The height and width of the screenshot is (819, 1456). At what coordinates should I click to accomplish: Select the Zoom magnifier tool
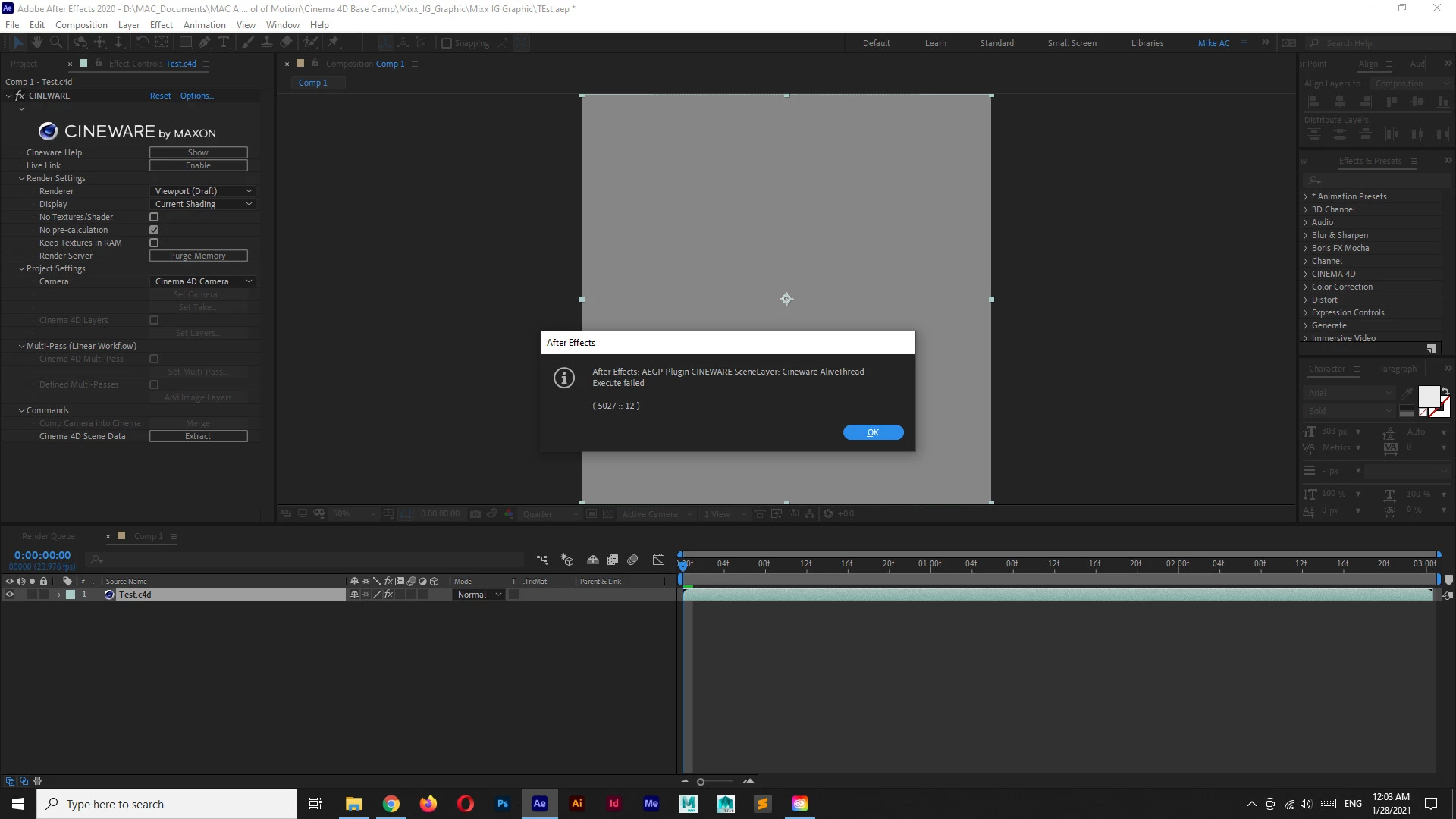[x=55, y=43]
